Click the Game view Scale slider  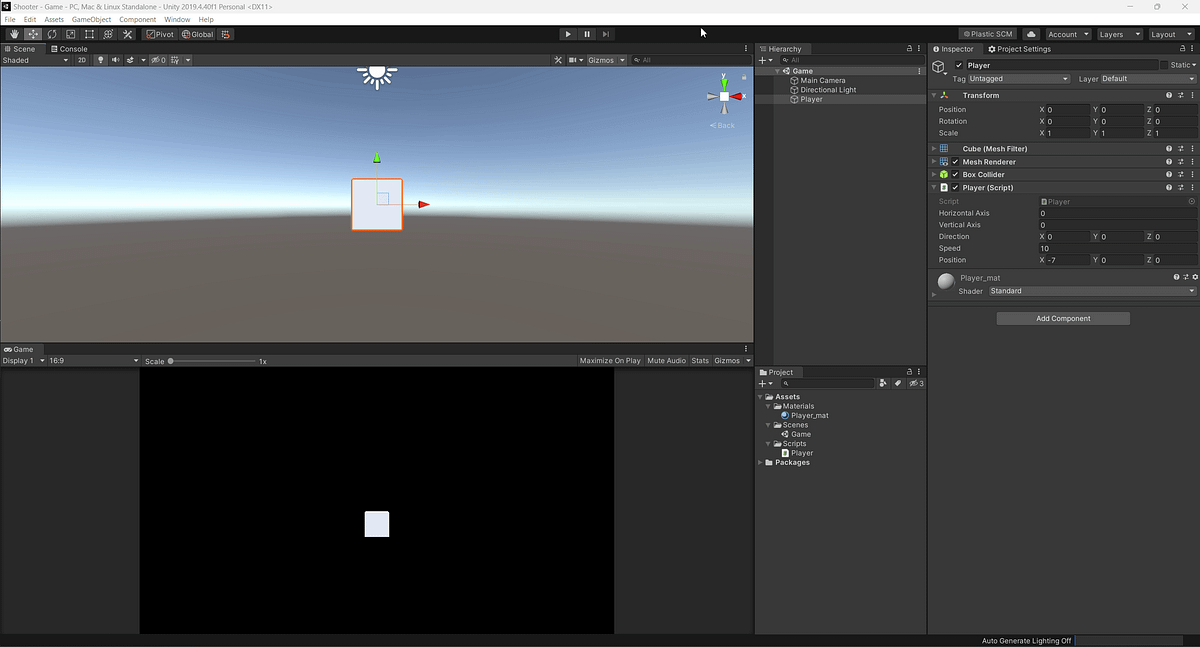click(x=212, y=360)
